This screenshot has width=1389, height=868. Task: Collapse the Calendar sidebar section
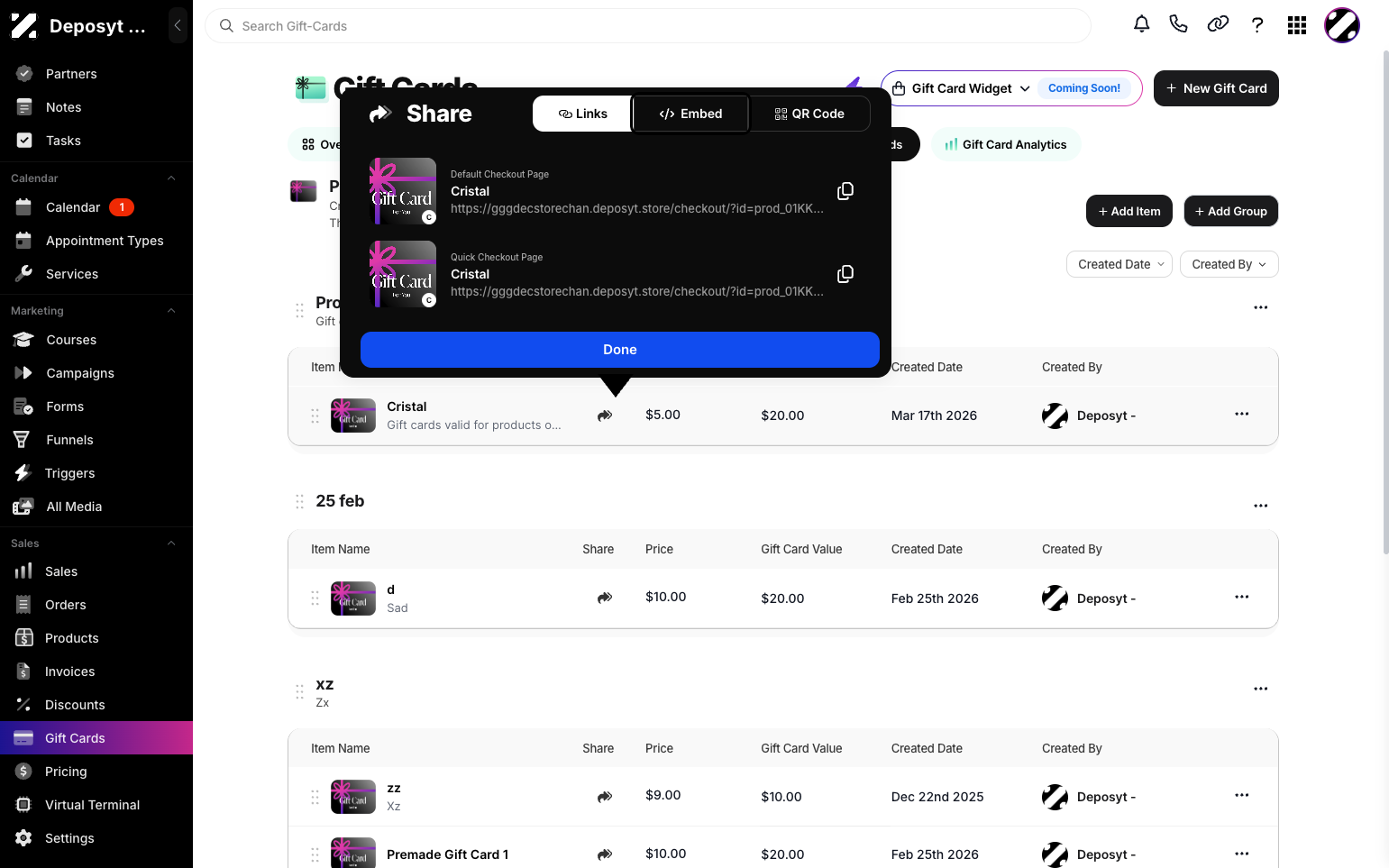(x=171, y=178)
